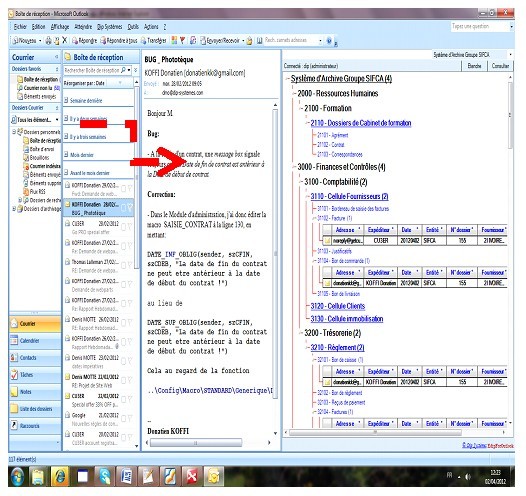Reply to everyone with Répondre à tous
The height and width of the screenshot is (496, 526).
coord(119,41)
